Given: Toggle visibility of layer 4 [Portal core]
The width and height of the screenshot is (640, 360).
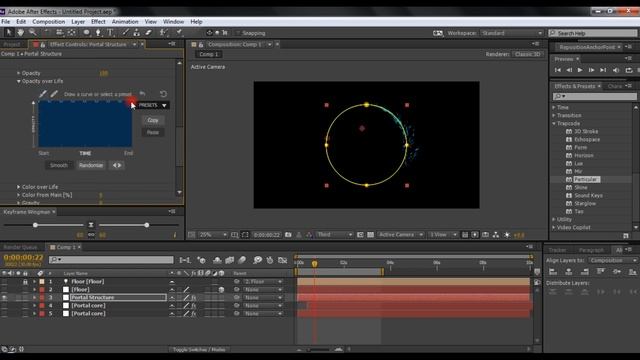Looking at the screenshot, I should 4,305.
